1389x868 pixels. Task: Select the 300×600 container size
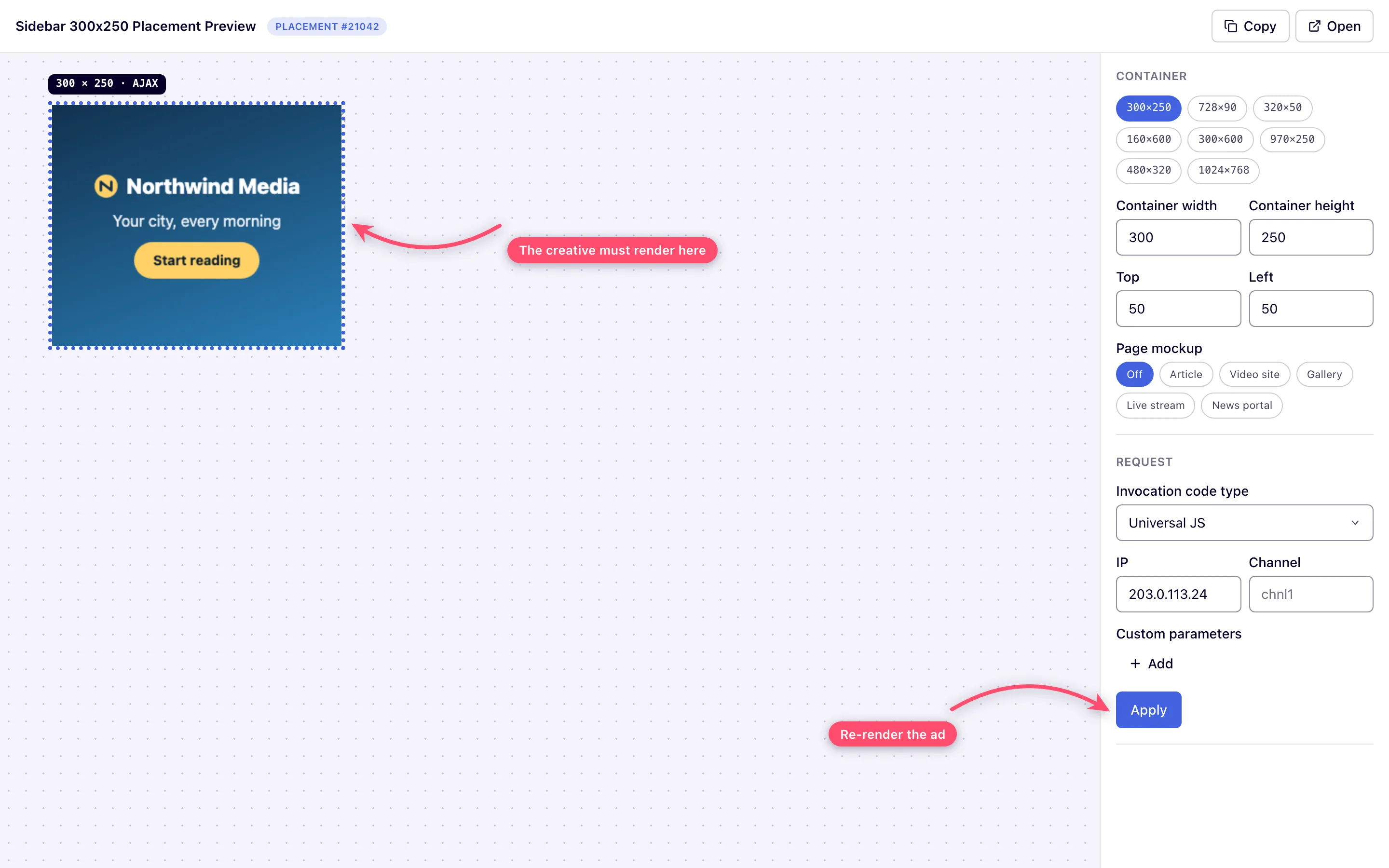click(x=1220, y=139)
